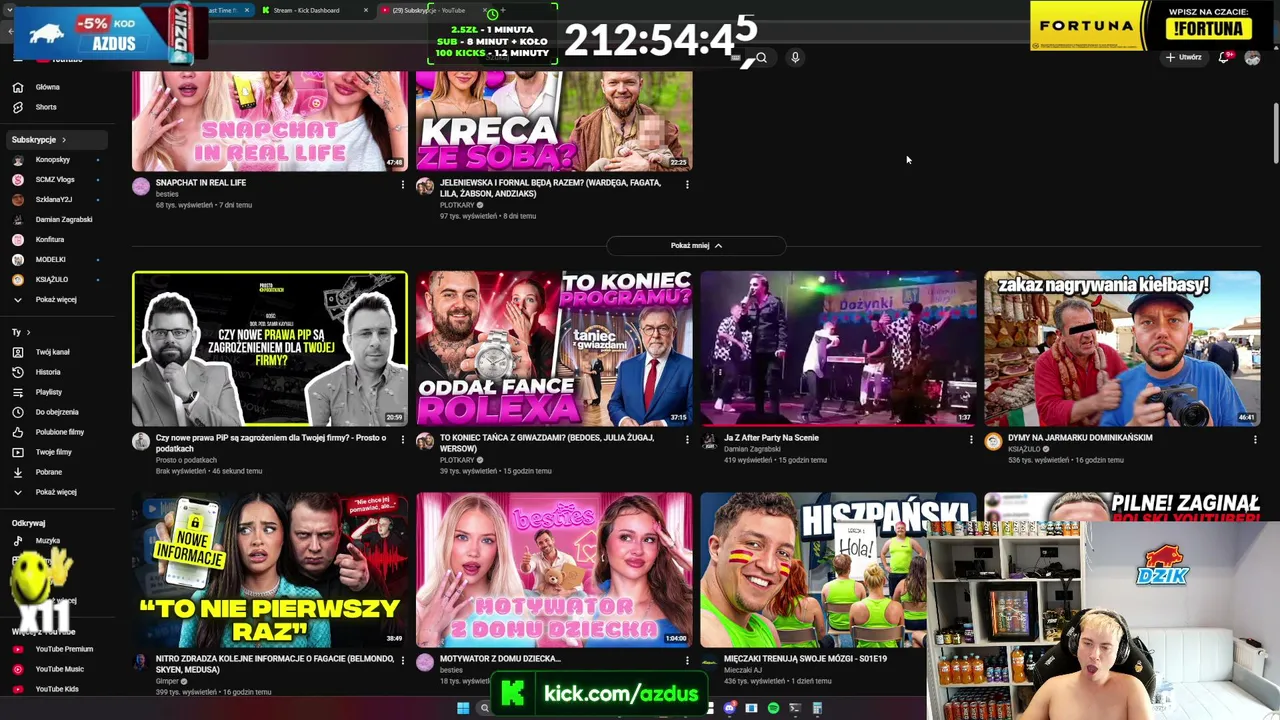
Task: Open the YouTube Music logo icon
Action: coord(17,669)
